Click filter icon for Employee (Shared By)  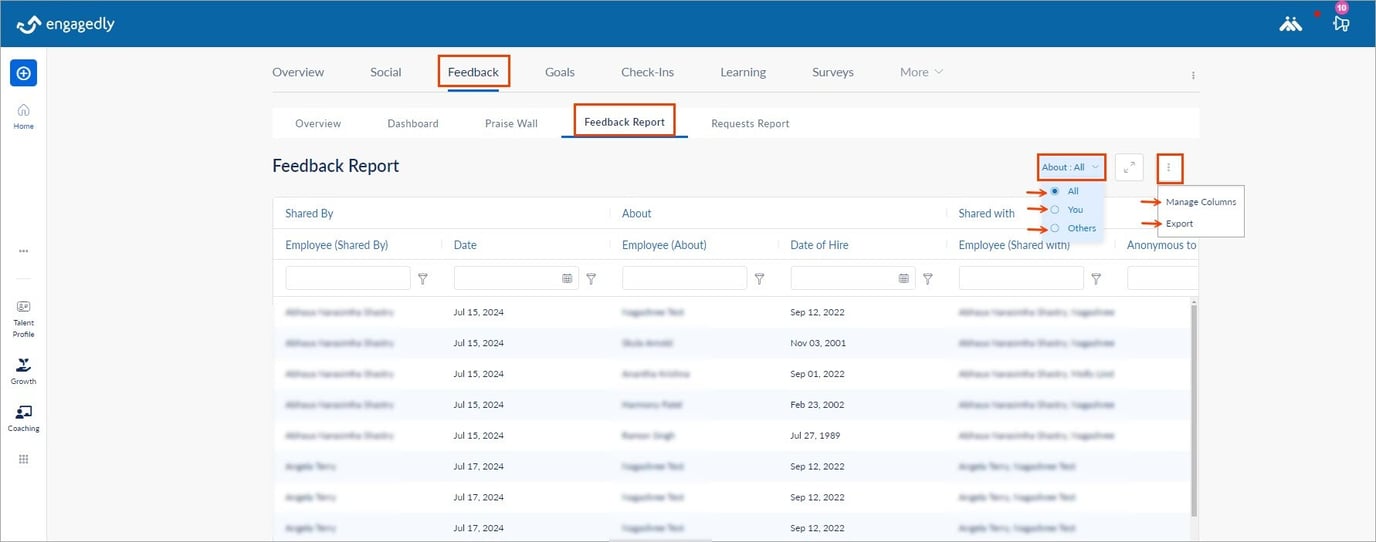423,279
